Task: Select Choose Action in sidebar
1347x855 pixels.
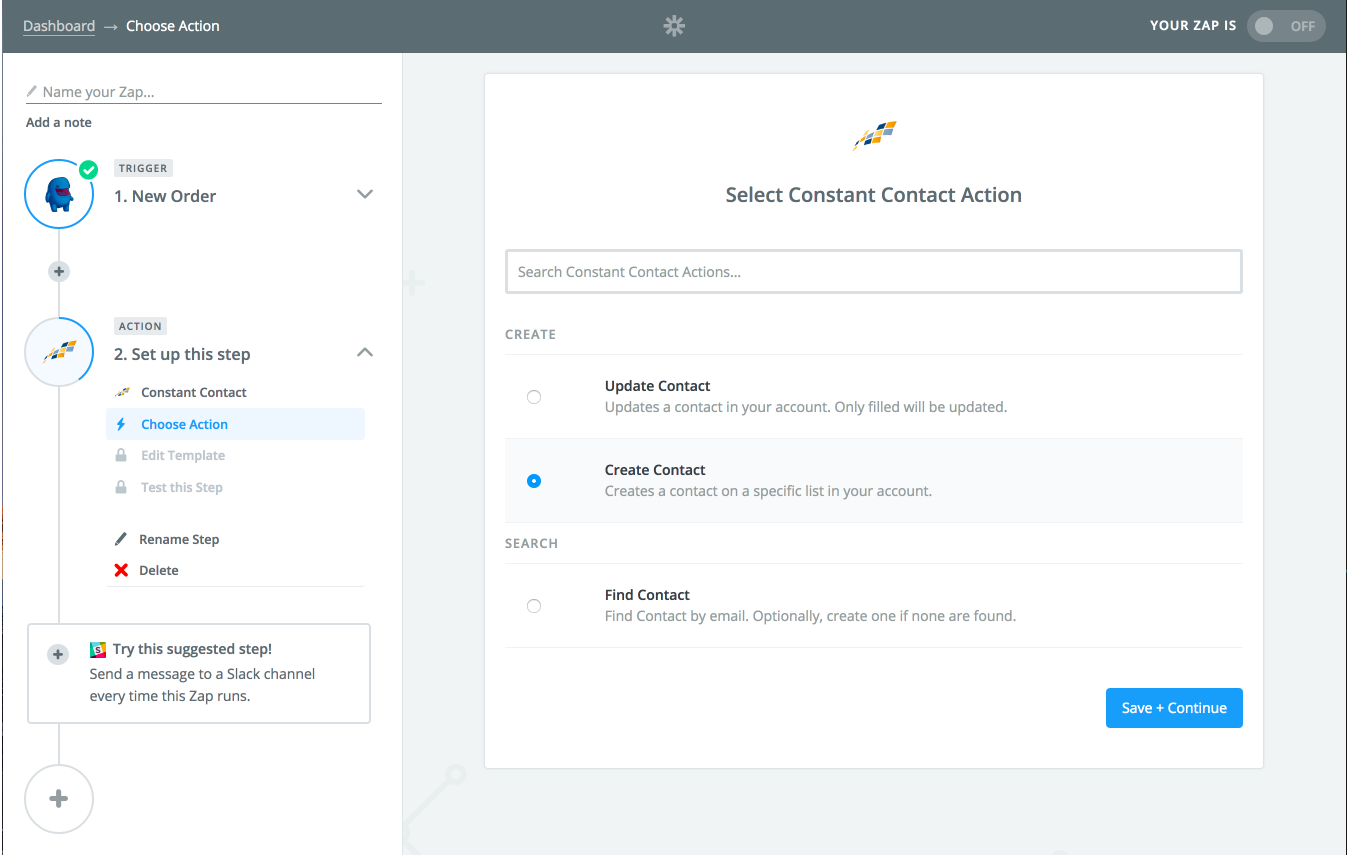Action: (235, 424)
